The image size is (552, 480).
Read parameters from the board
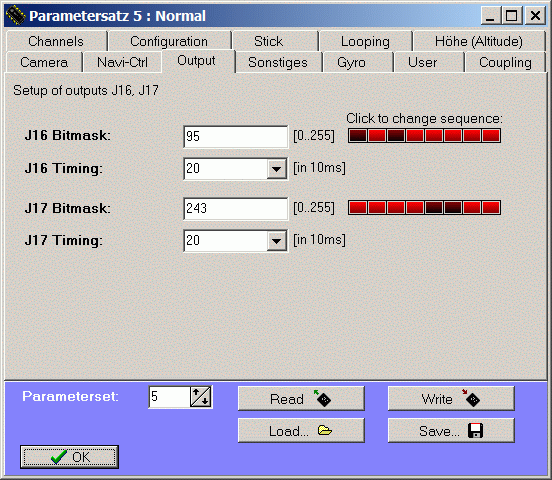301,399
